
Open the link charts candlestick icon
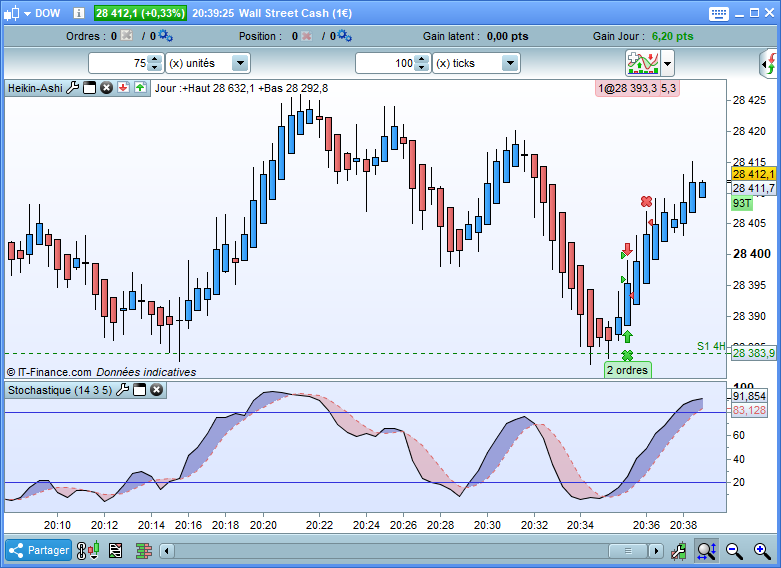pos(88,551)
